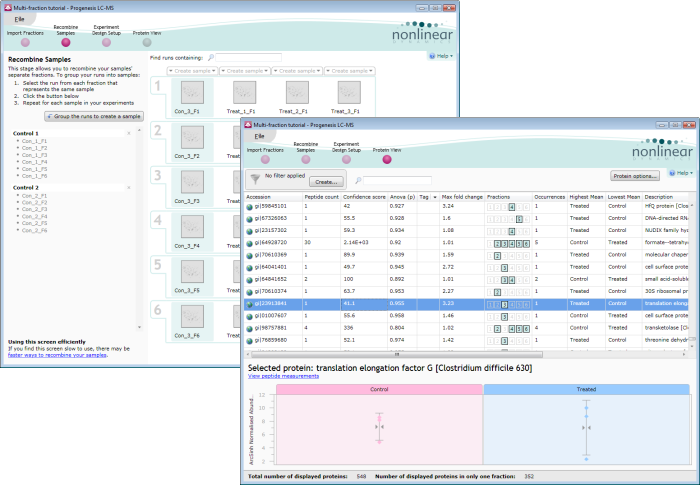Click the Find runs containing input field

[x=249, y=58]
